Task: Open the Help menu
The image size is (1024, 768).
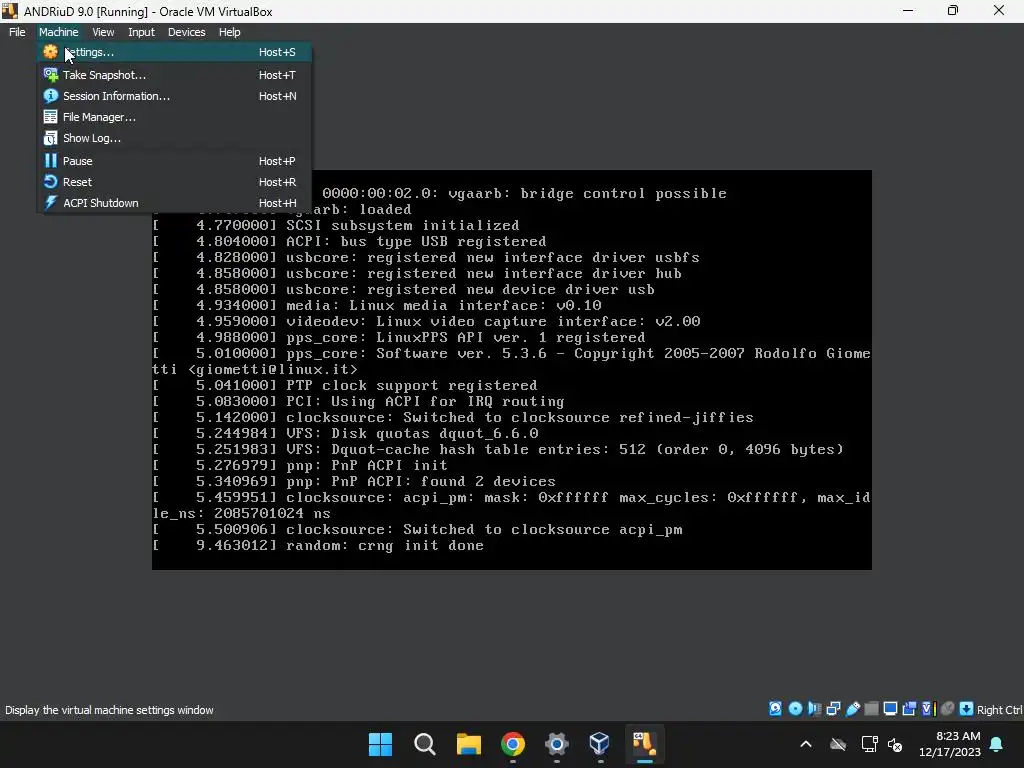Action: 229,32
